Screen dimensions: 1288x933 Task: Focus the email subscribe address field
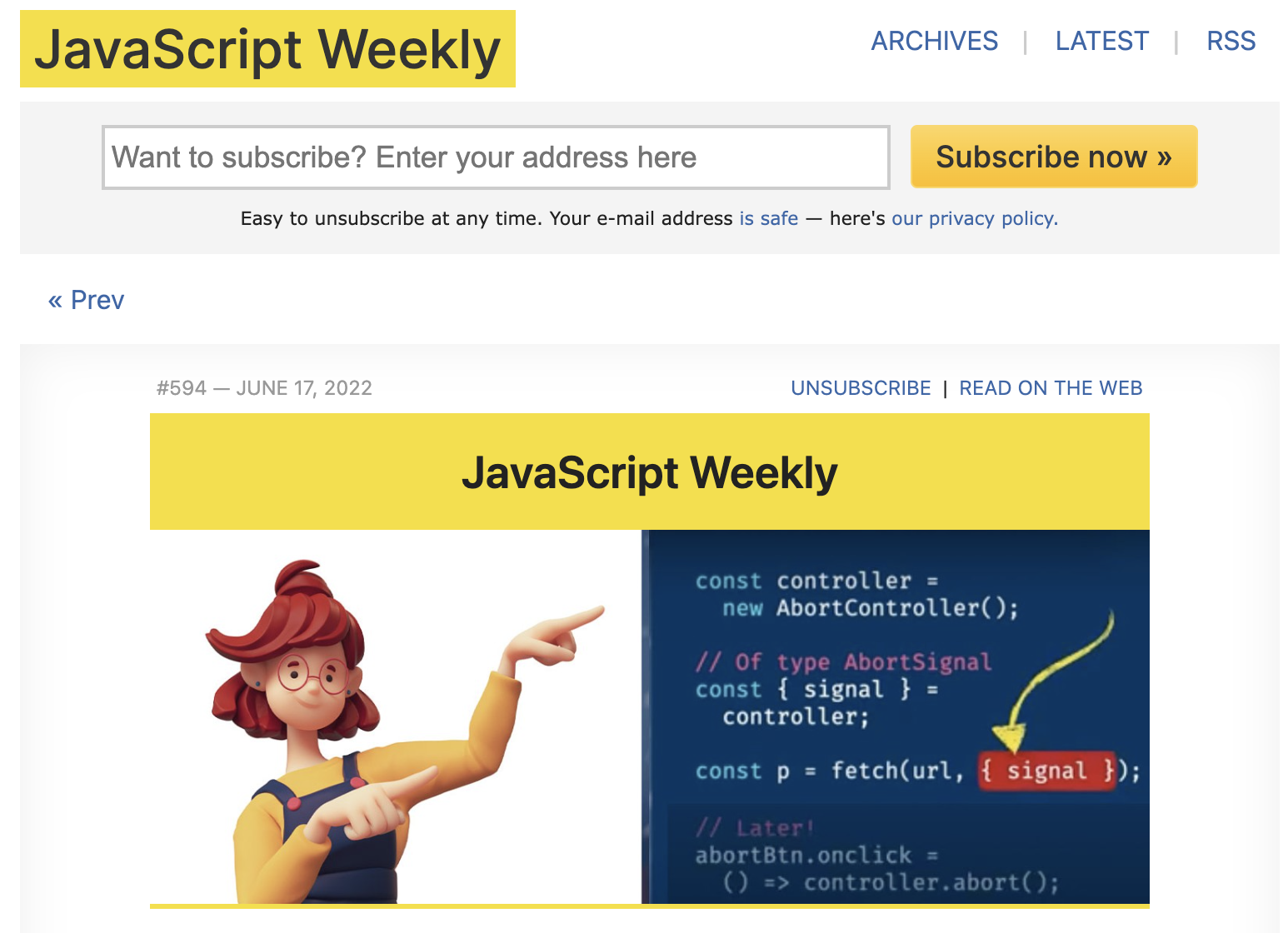pyautogui.click(x=496, y=157)
